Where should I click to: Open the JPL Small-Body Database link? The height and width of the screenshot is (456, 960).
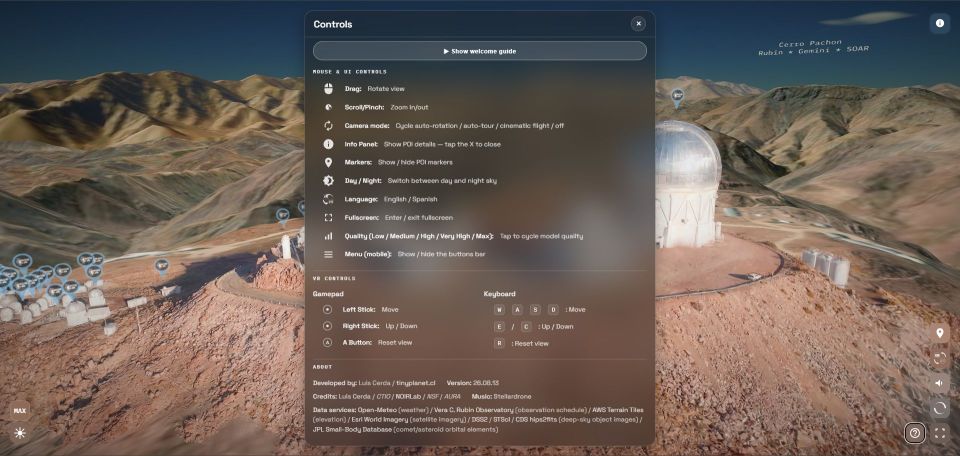(351, 429)
